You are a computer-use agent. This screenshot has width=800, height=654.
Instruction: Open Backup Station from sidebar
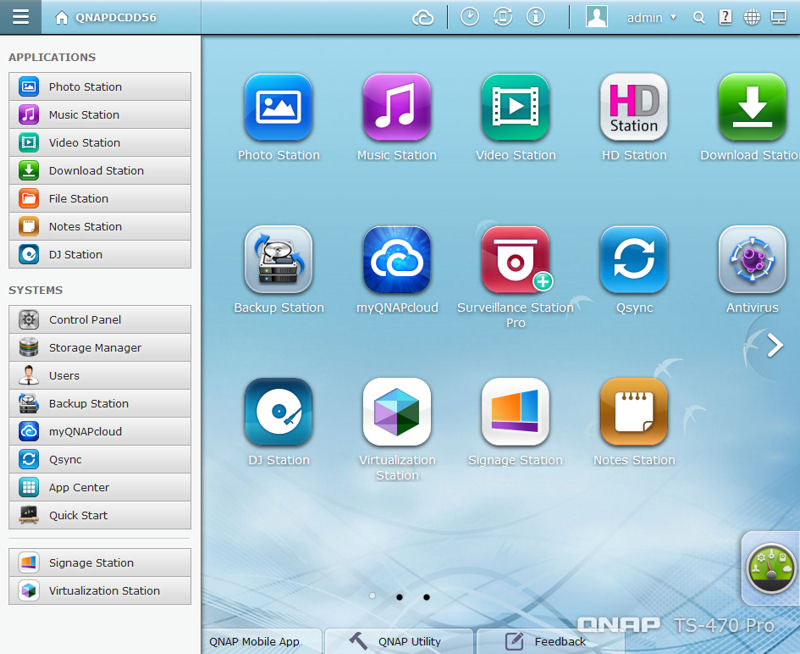(99, 403)
